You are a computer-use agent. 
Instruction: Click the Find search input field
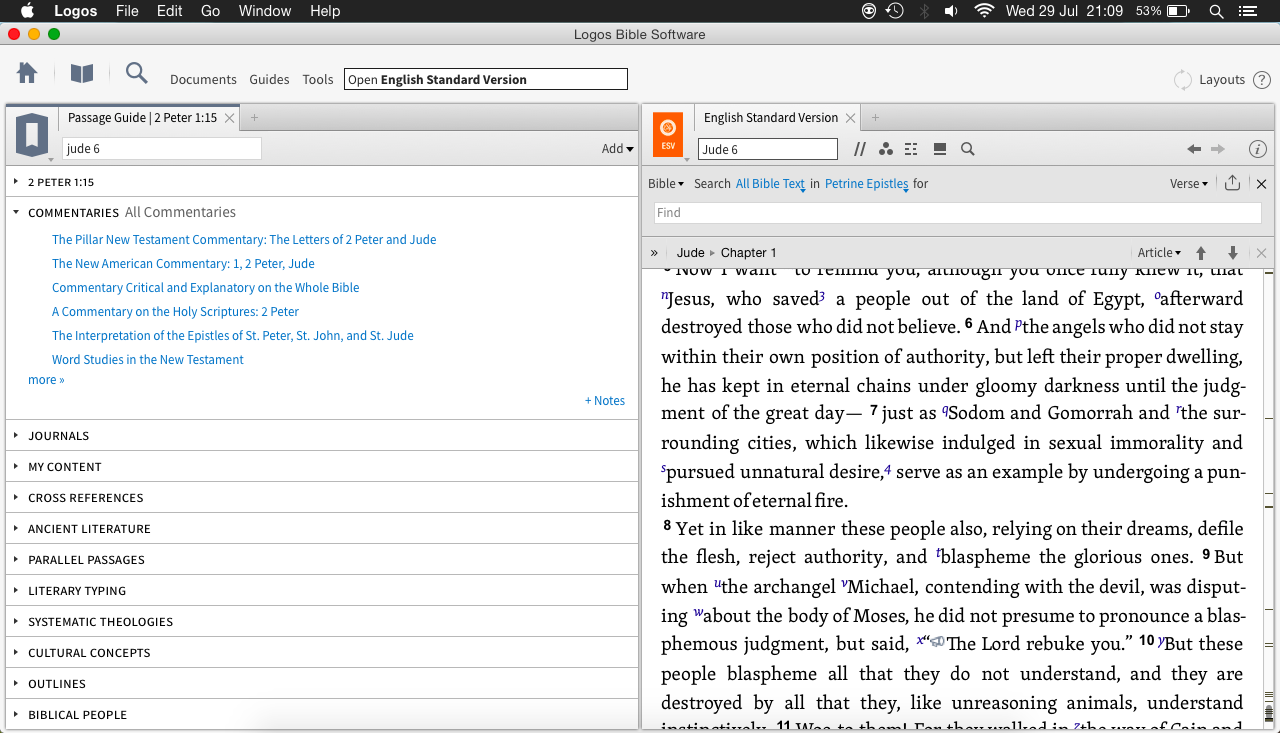(x=957, y=213)
